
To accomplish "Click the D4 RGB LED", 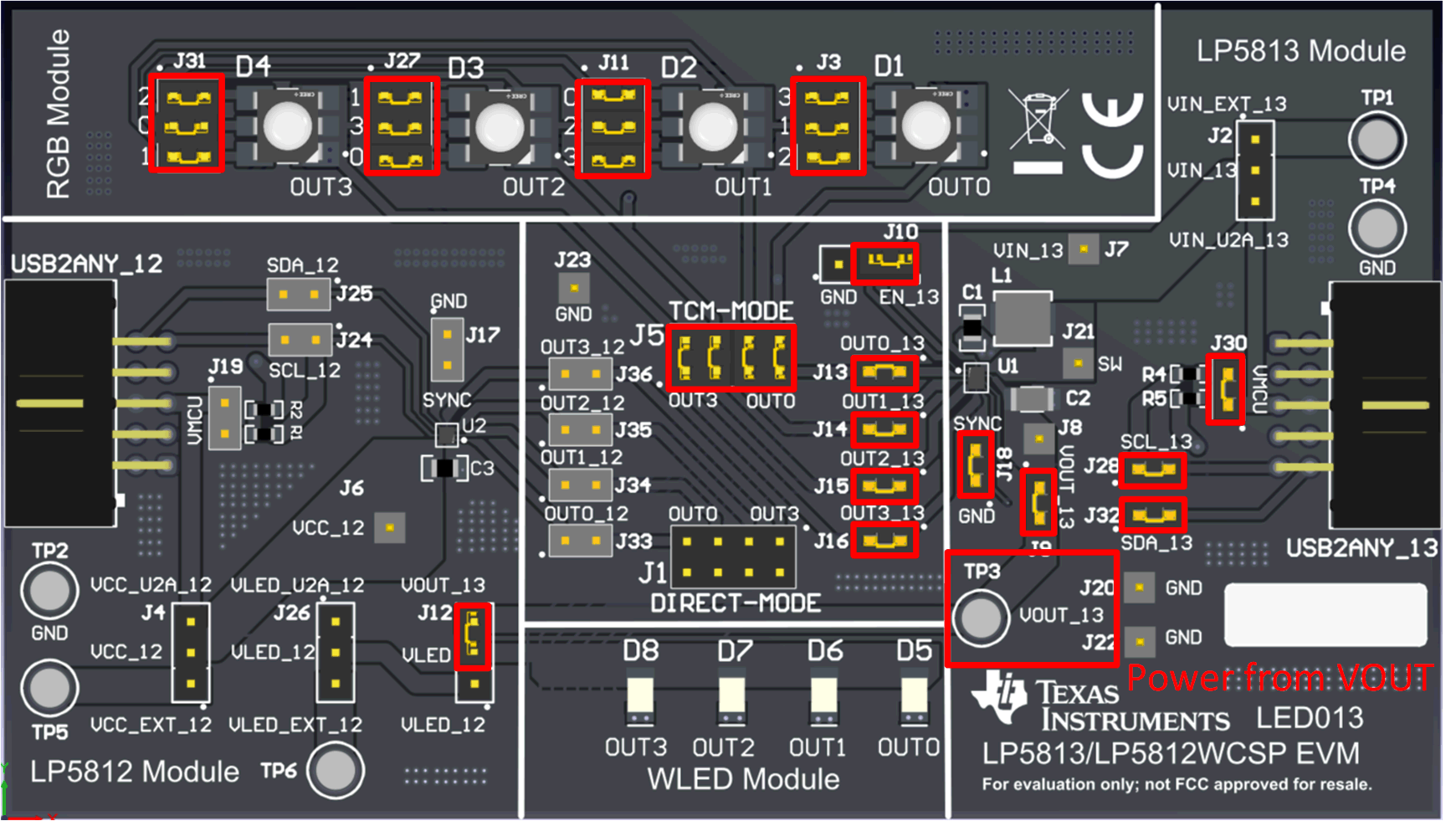I will pyautogui.click(x=288, y=126).
